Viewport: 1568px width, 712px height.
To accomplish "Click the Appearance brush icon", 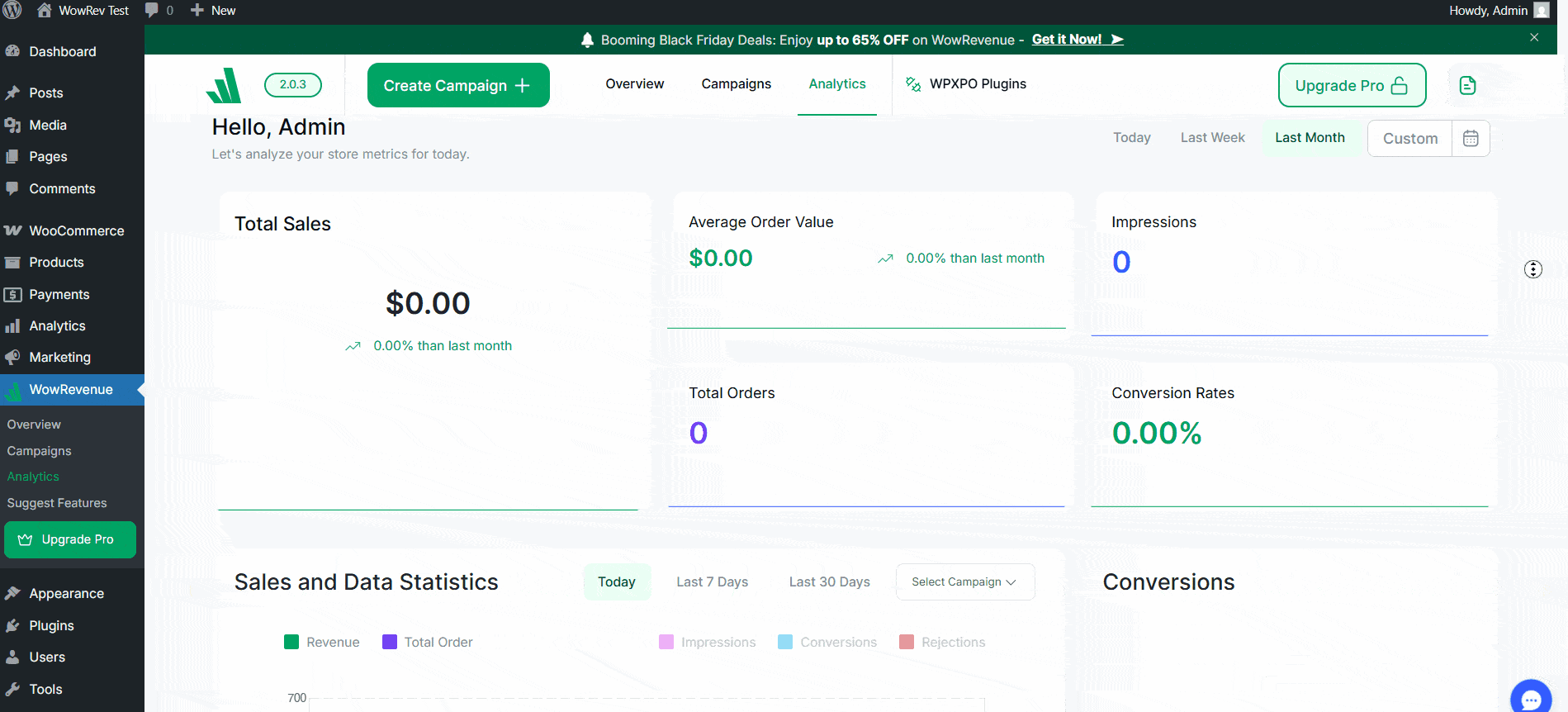I will pyautogui.click(x=12, y=593).
